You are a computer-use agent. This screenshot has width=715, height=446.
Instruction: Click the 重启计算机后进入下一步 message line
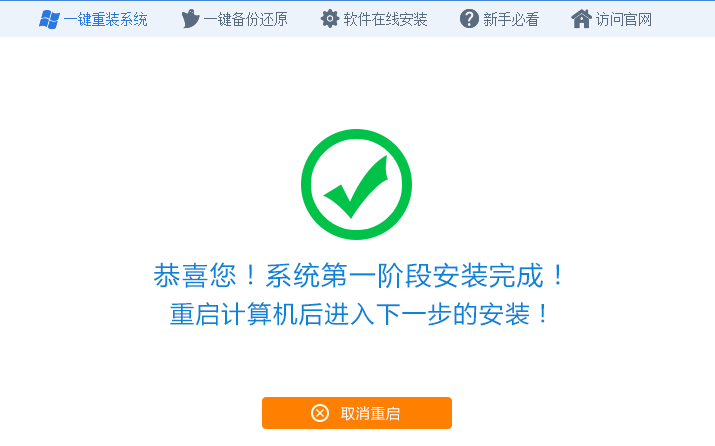tap(359, 314)
